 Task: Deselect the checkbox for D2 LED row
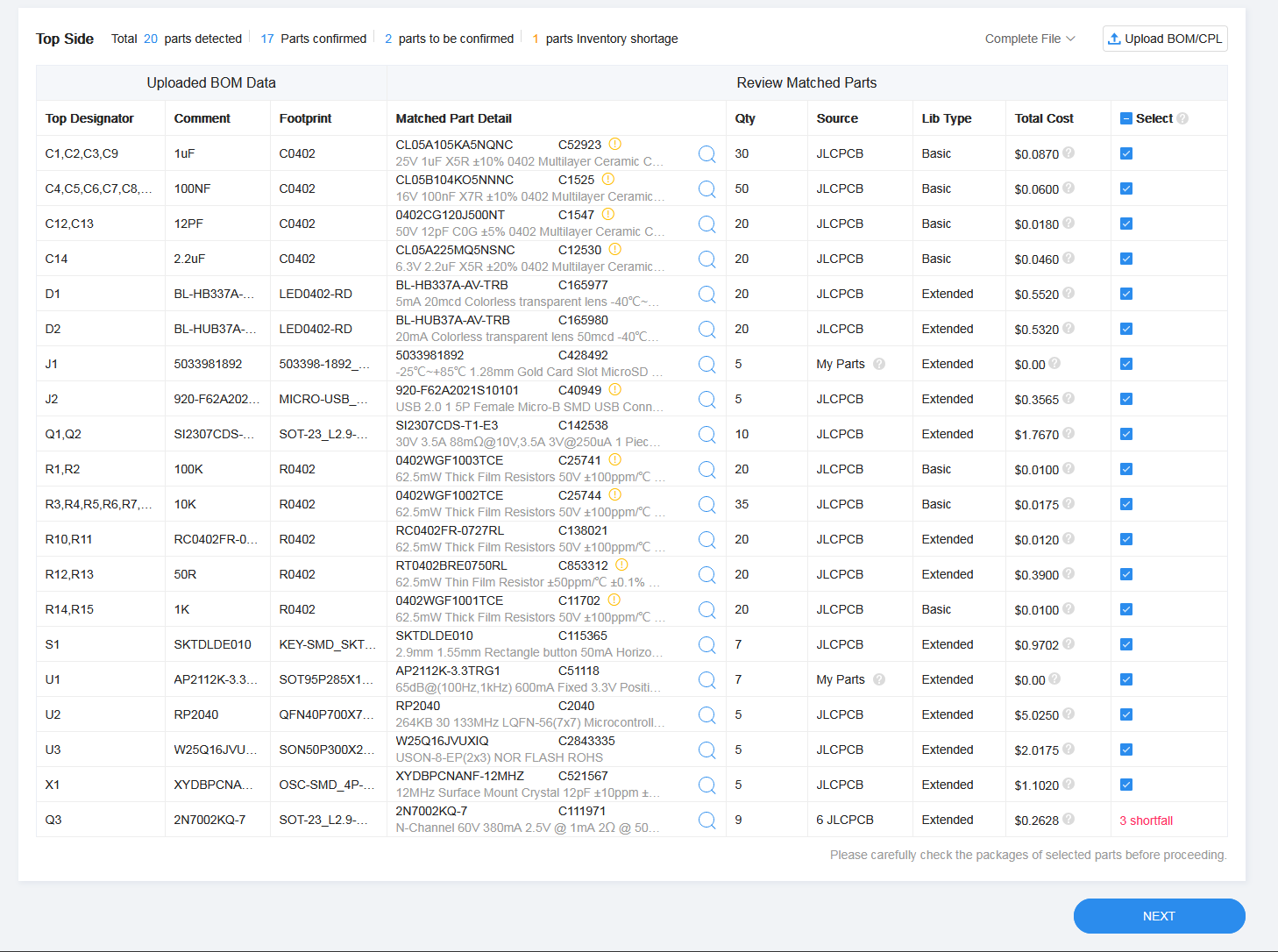(x=1125, y=329)
